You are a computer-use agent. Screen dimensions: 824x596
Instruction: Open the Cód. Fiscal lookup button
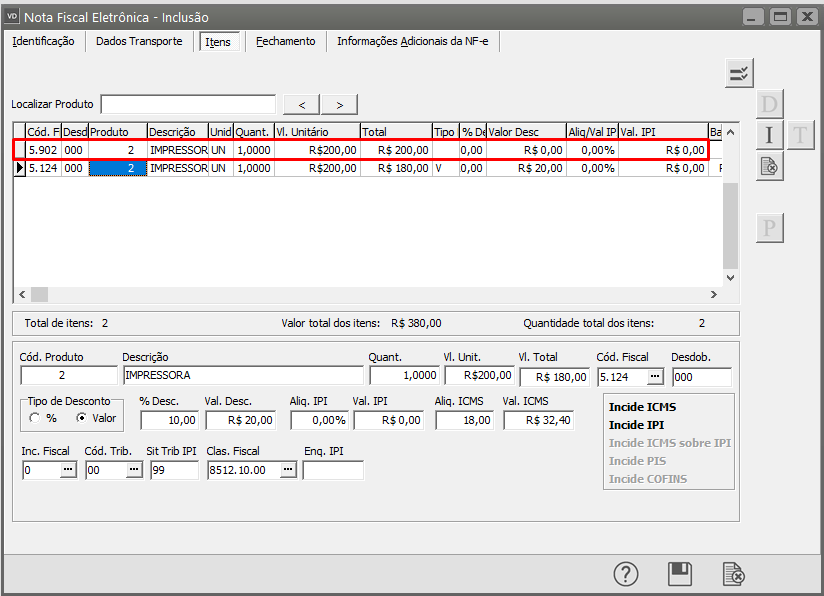(654, 377)
